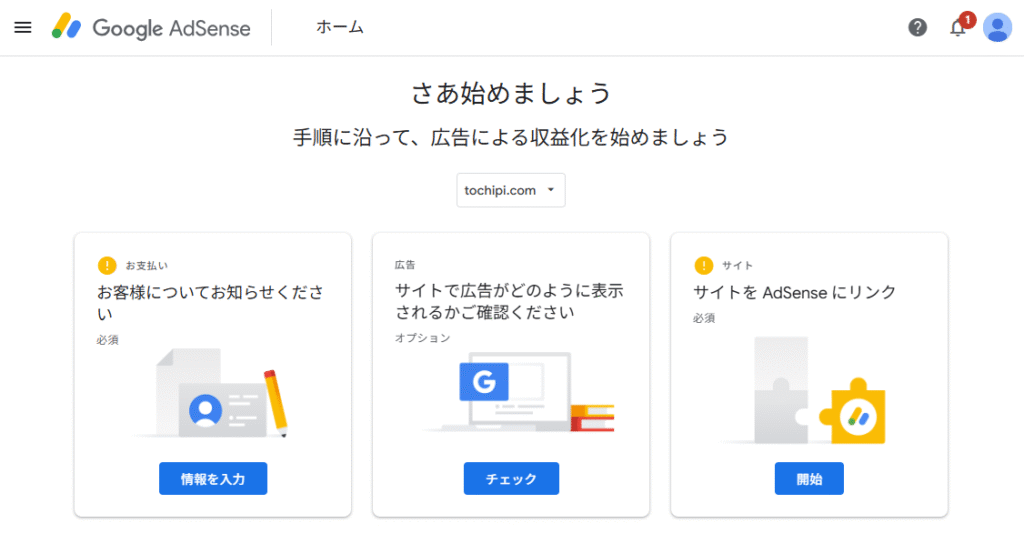
Task: Open the hamburger main menu
Action: pyautogui.click(x=23, y=27)
